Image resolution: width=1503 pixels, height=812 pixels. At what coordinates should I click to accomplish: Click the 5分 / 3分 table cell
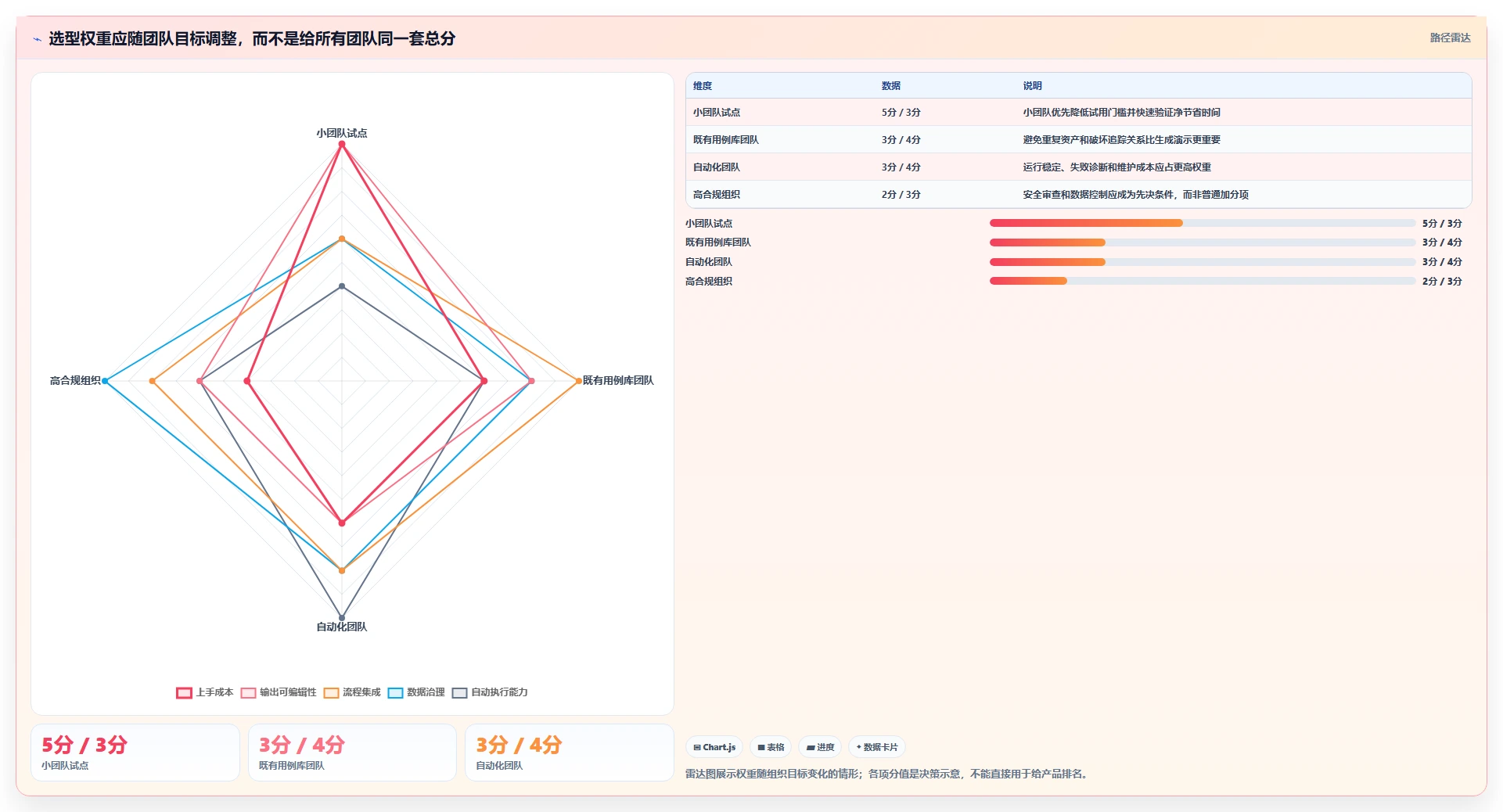[x=901, y=113]
